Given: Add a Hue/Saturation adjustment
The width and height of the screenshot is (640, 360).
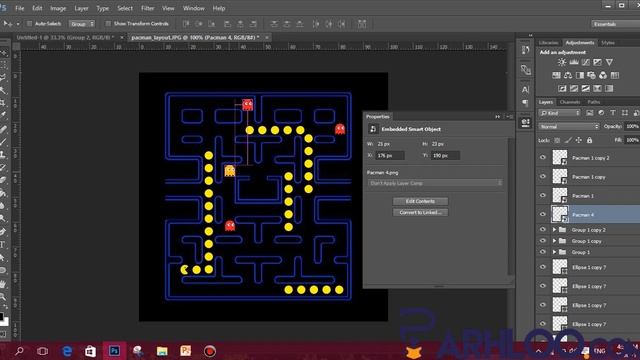Looking at the screenshot, I should click(556, 75).
